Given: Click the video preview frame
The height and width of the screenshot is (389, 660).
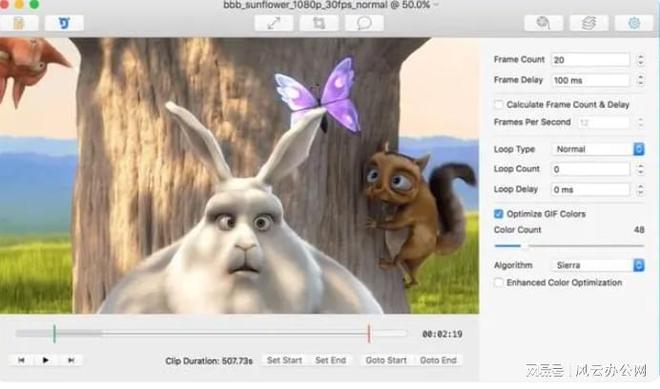Looking at the screenshot, I should tap(239, 176).
